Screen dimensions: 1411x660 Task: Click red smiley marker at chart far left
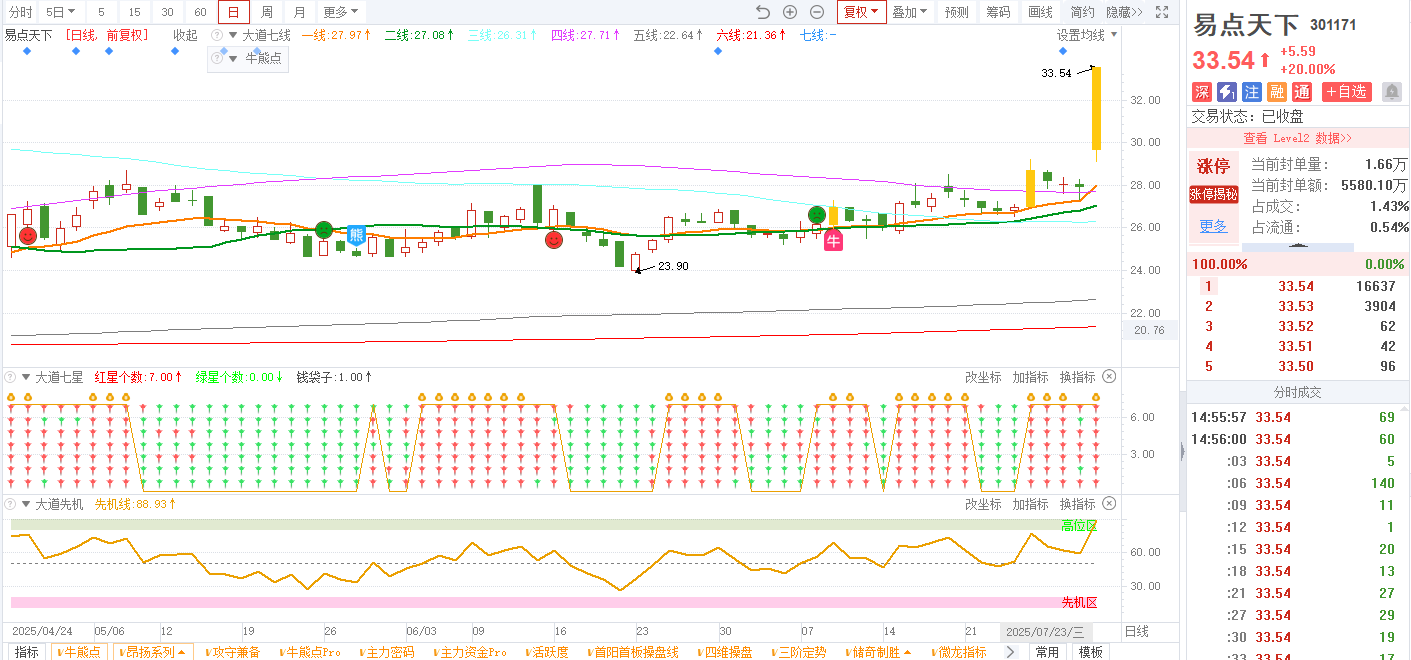coord(28,235)
